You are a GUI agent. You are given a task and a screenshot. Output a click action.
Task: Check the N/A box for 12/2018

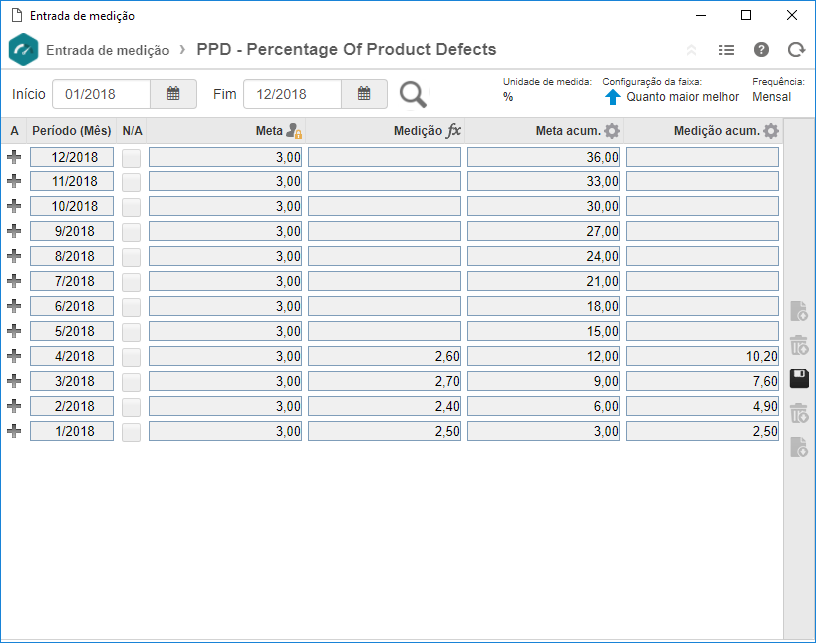coord(132,158)
